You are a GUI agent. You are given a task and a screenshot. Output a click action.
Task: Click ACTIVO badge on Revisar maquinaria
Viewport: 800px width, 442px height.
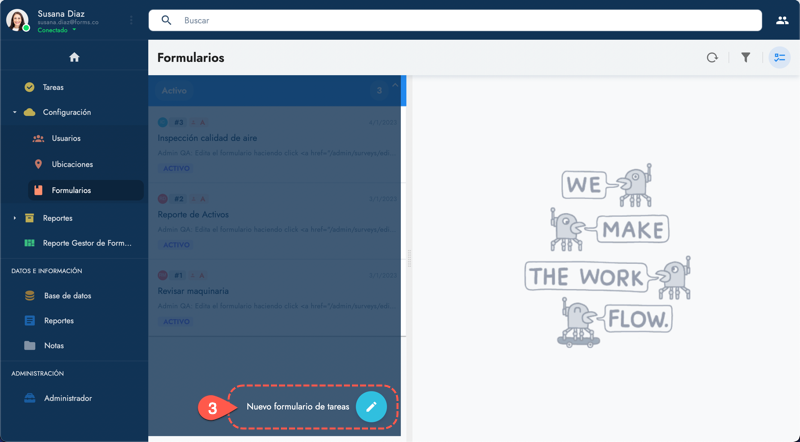point(177,322)
